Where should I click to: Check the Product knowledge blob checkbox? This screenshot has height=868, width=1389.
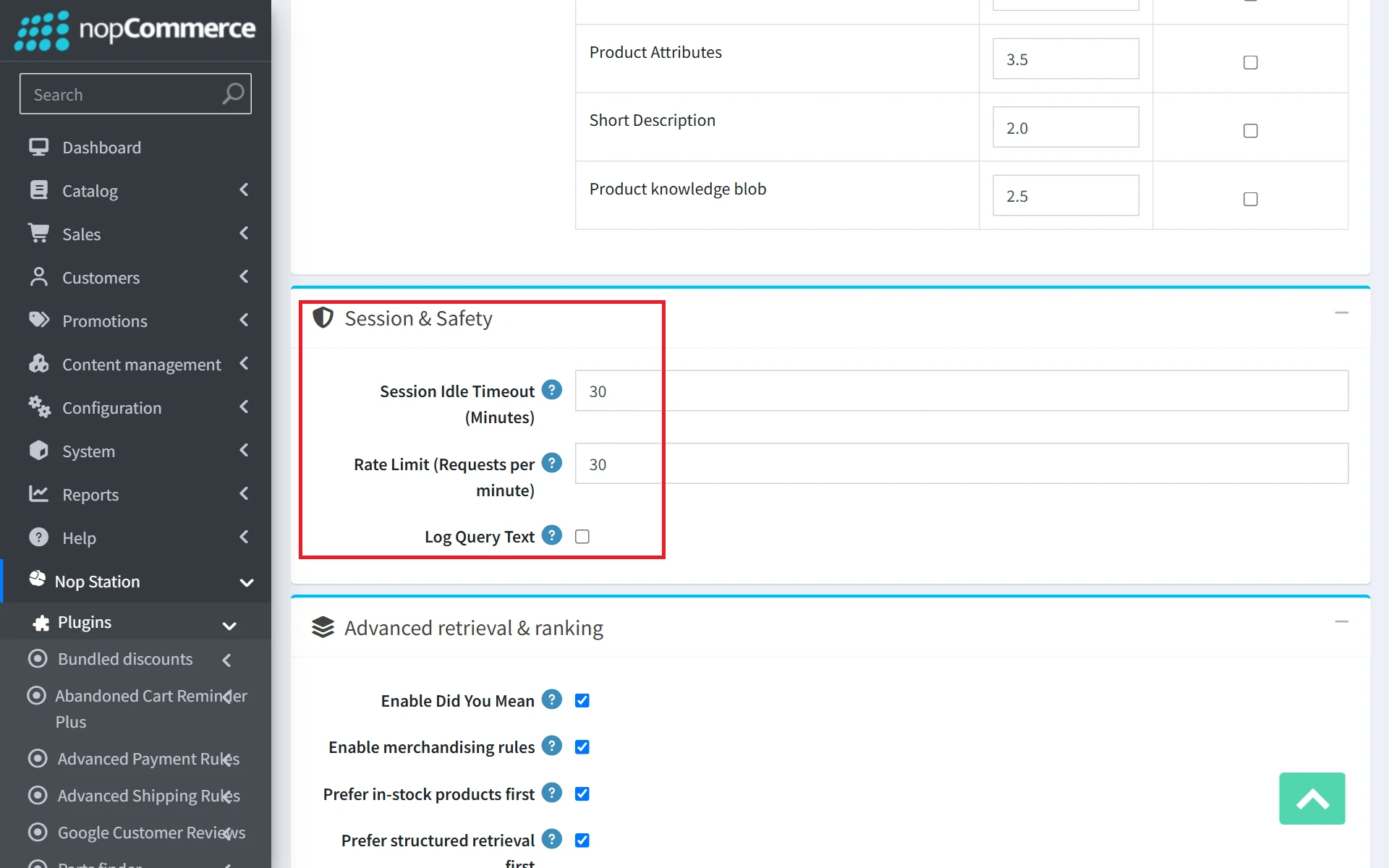pos(1250,199)
